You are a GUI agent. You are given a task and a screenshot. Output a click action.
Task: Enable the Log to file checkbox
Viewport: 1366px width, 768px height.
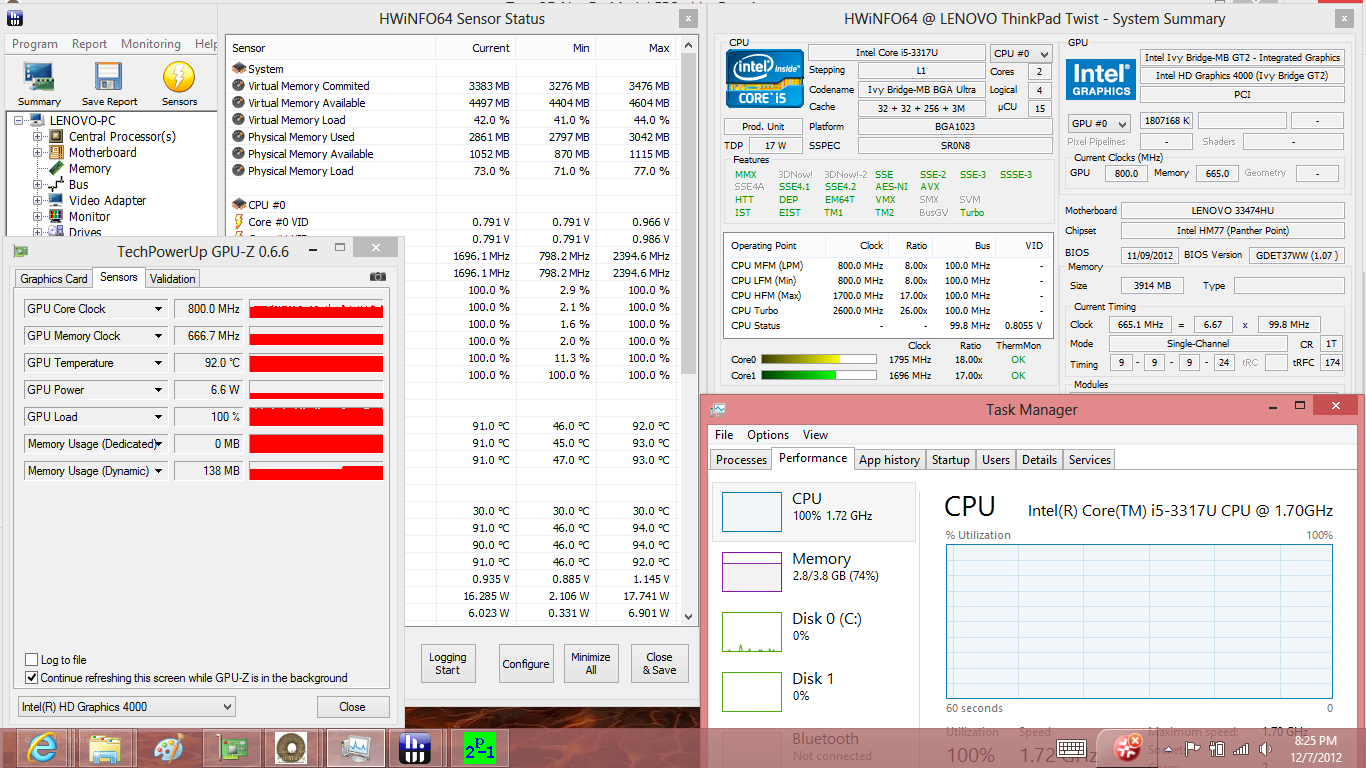point(31,660)
